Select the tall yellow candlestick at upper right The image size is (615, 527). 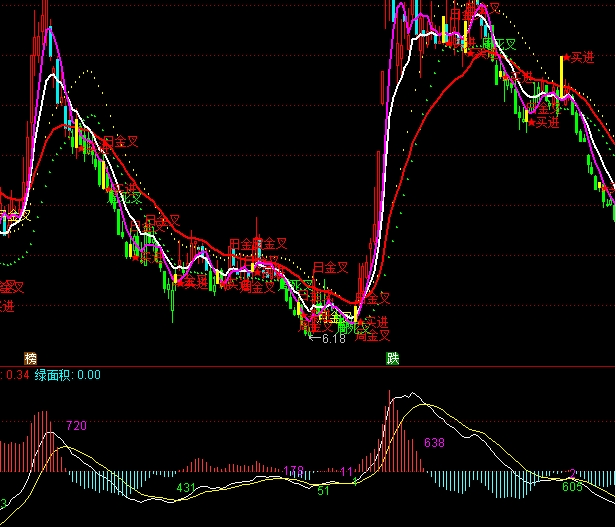[x=562, y=76]
